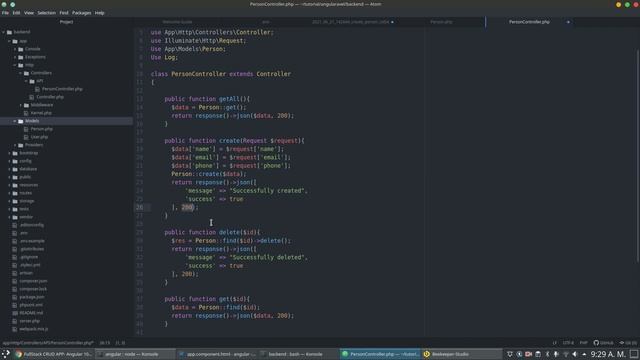
Task: Collapse the Models folder arrow
Action: pos(15,121)
